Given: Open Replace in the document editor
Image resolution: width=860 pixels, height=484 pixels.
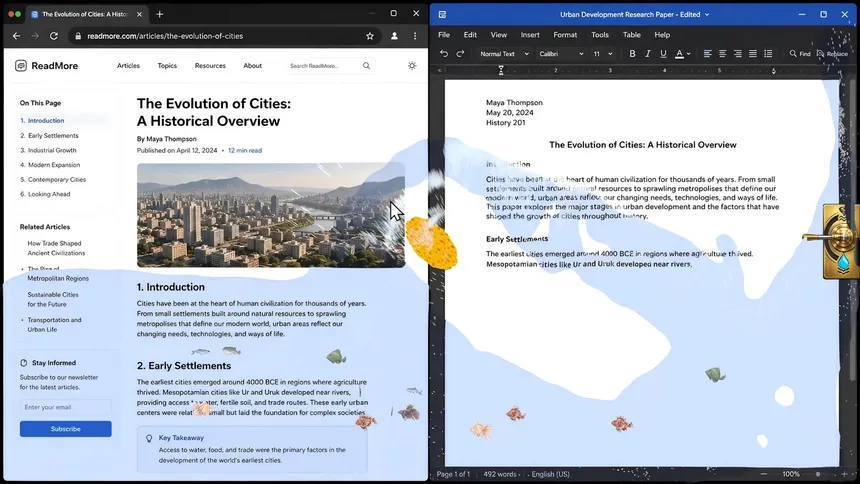Looking at the screenshot, I should coord(832,54).
